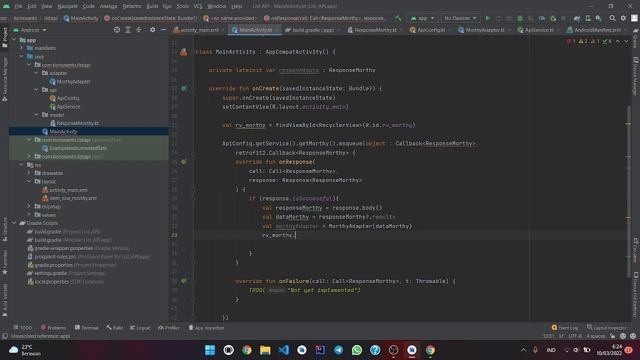
Task: Open the Terminal tool window
Action: coord(87,327)
